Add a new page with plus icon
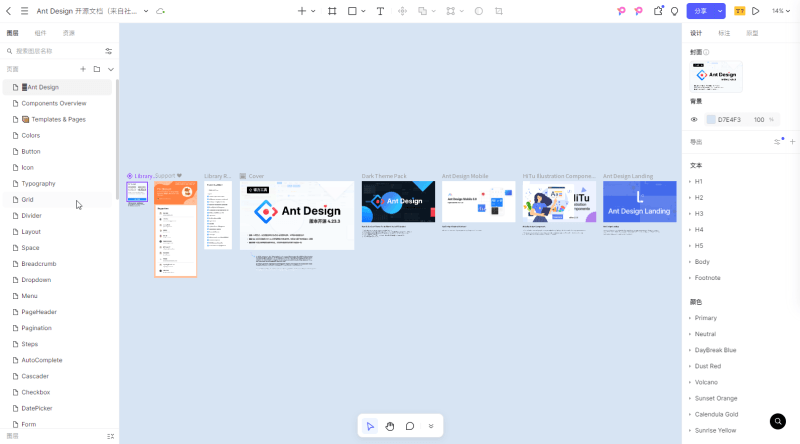The image size is (800, 444). coord(83,69)
